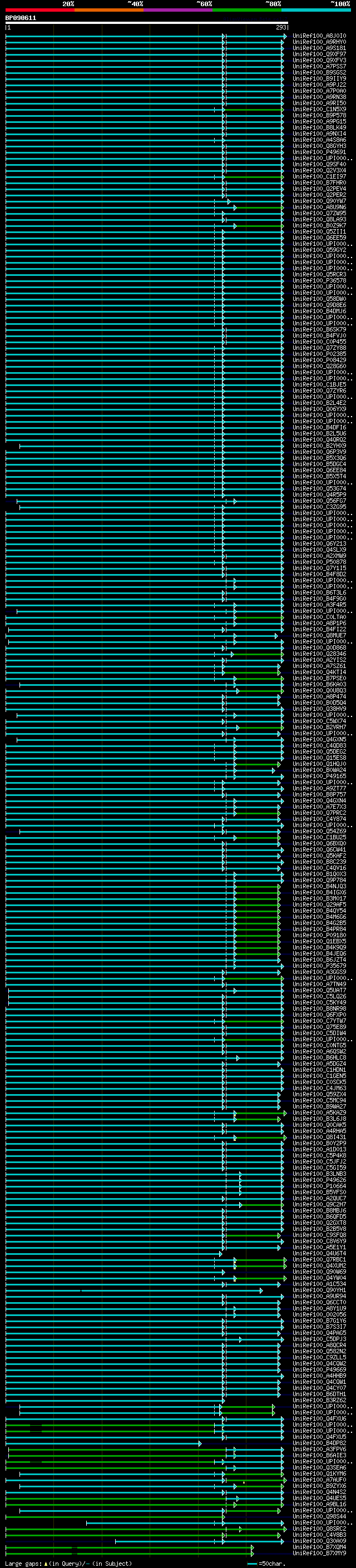Click label UniRef100_B2VRH7

319,727
